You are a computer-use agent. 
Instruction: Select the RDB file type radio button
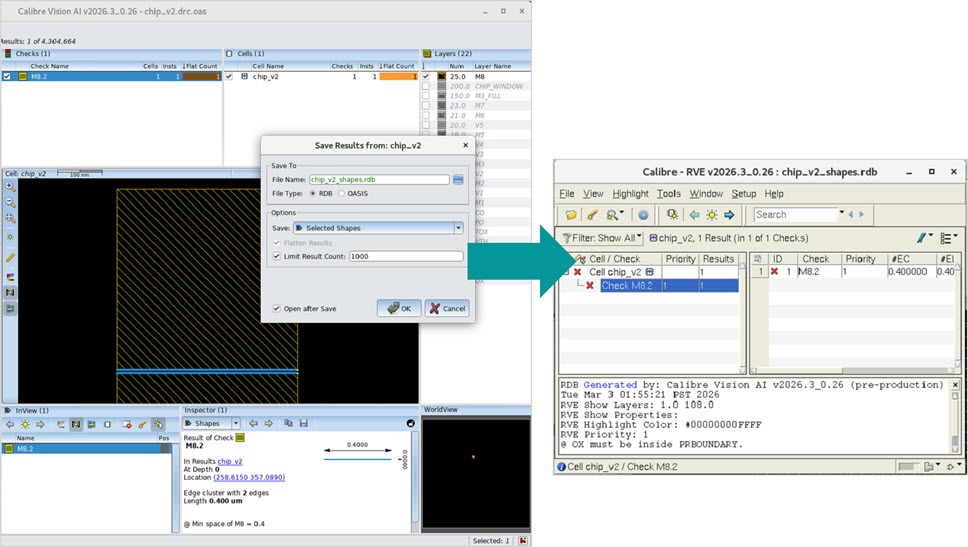[313, 194]
